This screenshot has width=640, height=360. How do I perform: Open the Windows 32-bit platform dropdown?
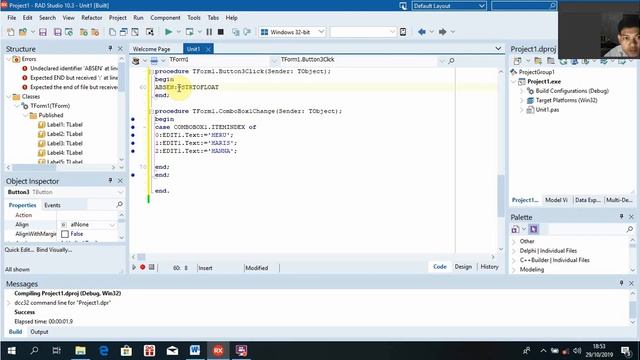[321, 32]
